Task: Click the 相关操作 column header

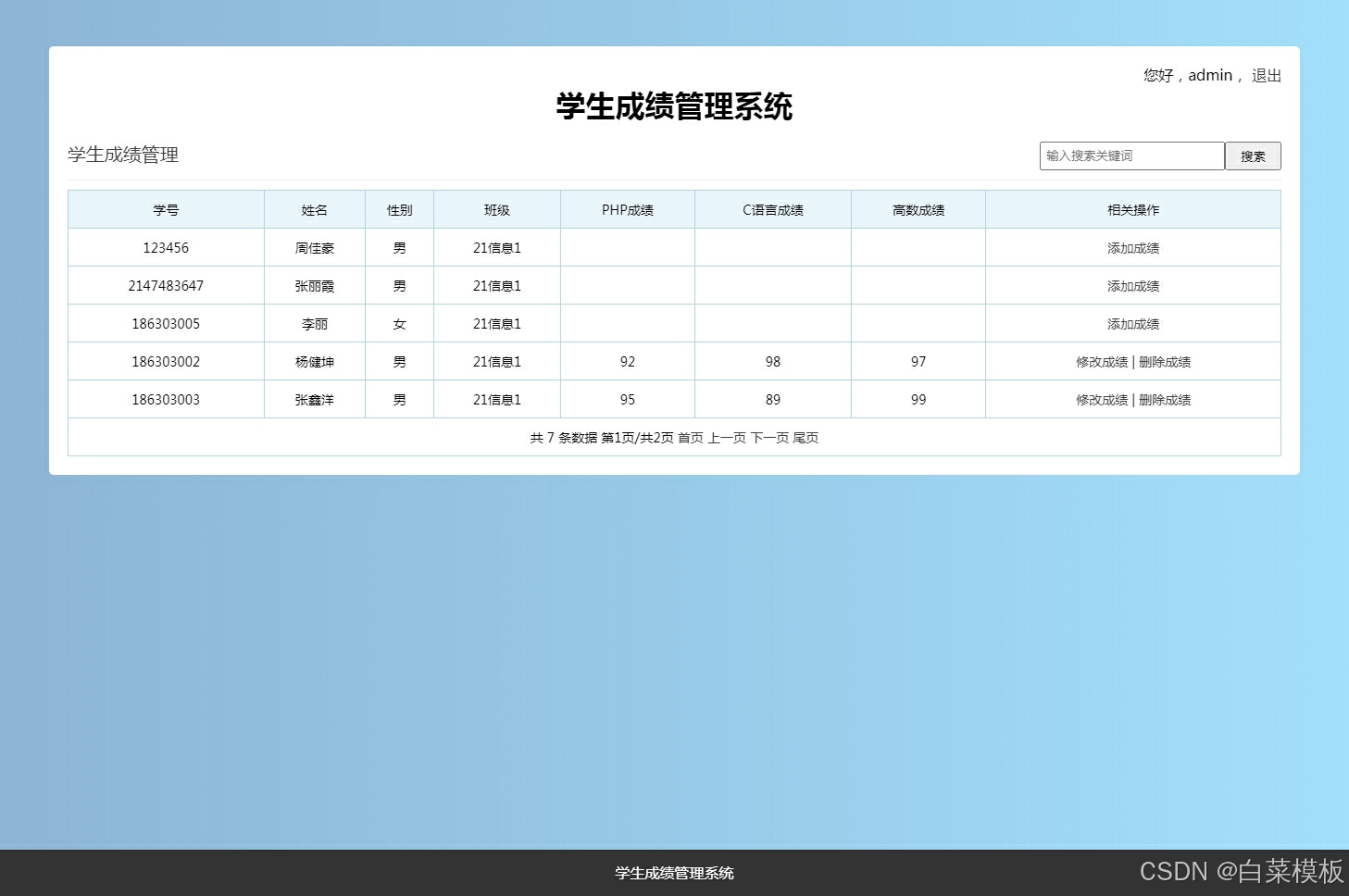Action: 1133,210
